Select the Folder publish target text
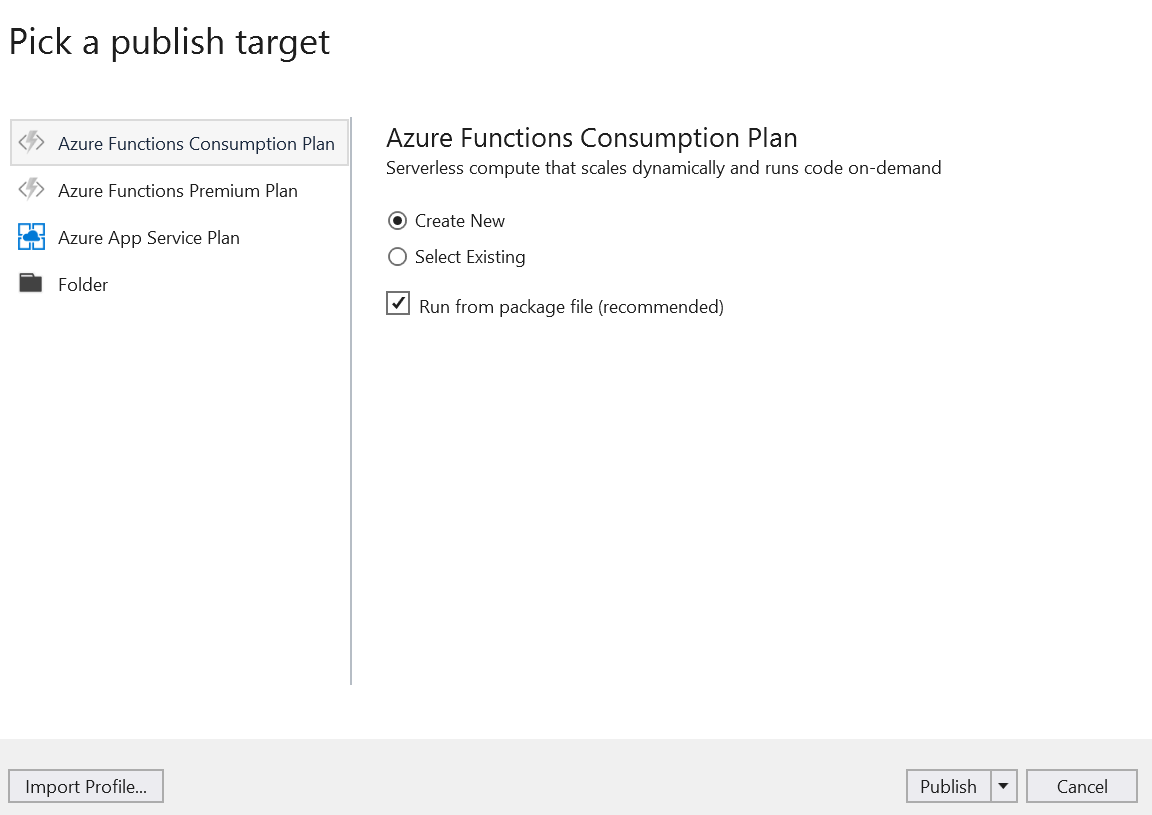The image size is (1152, 815). (x=83, y=284)
